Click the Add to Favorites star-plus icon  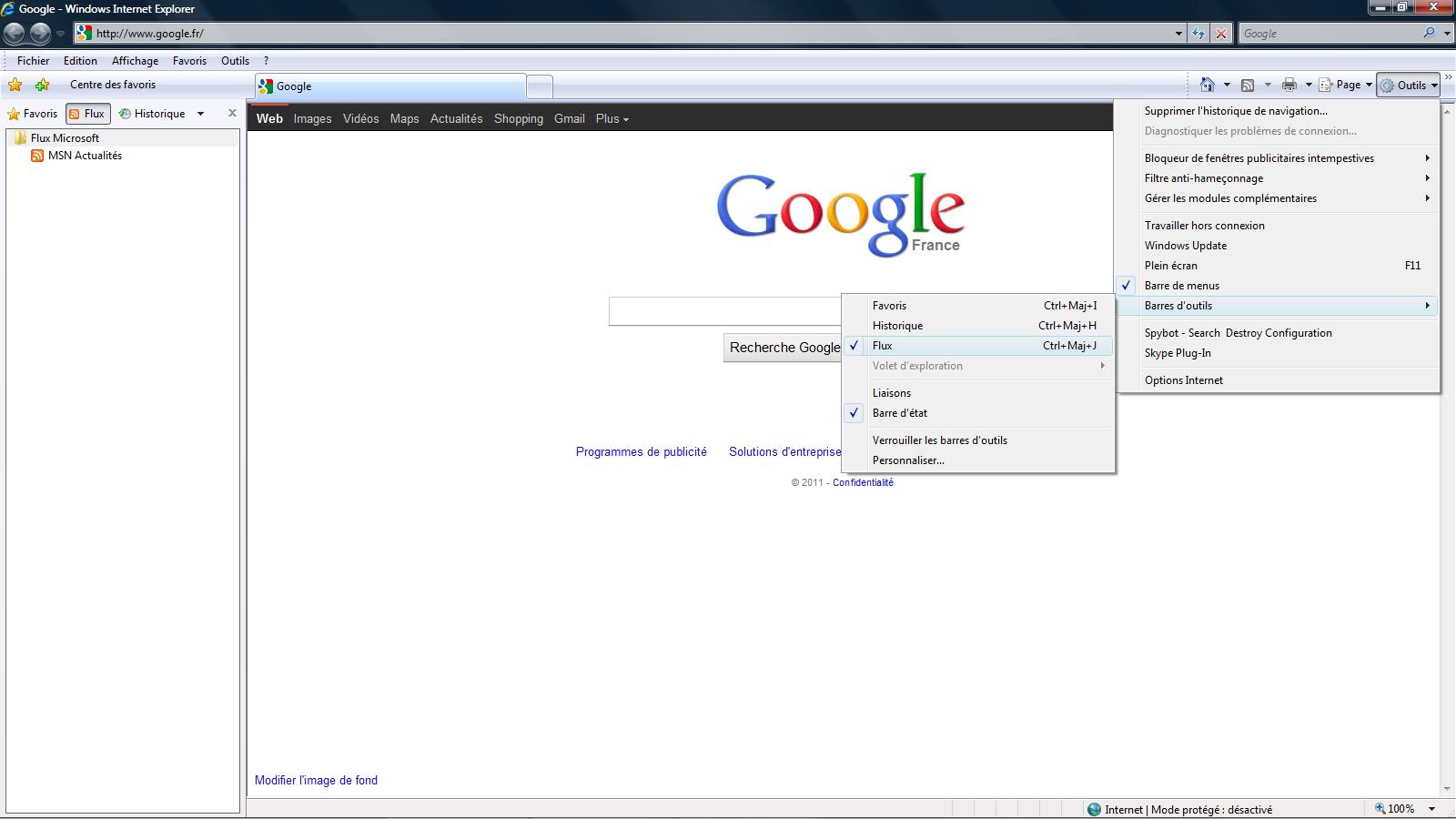click(x=42, y=85)
